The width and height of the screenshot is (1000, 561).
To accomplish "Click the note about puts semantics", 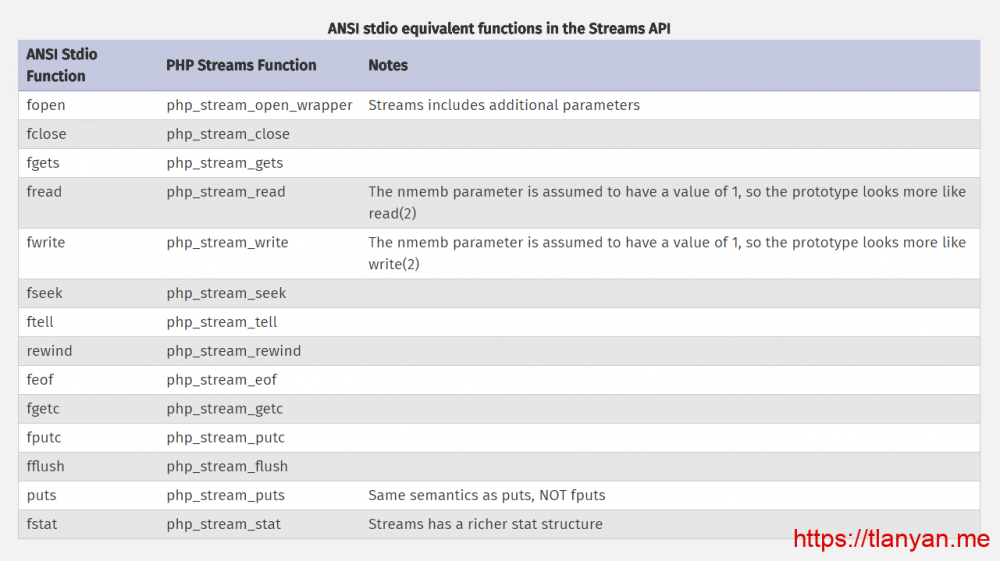I will 487,496.
